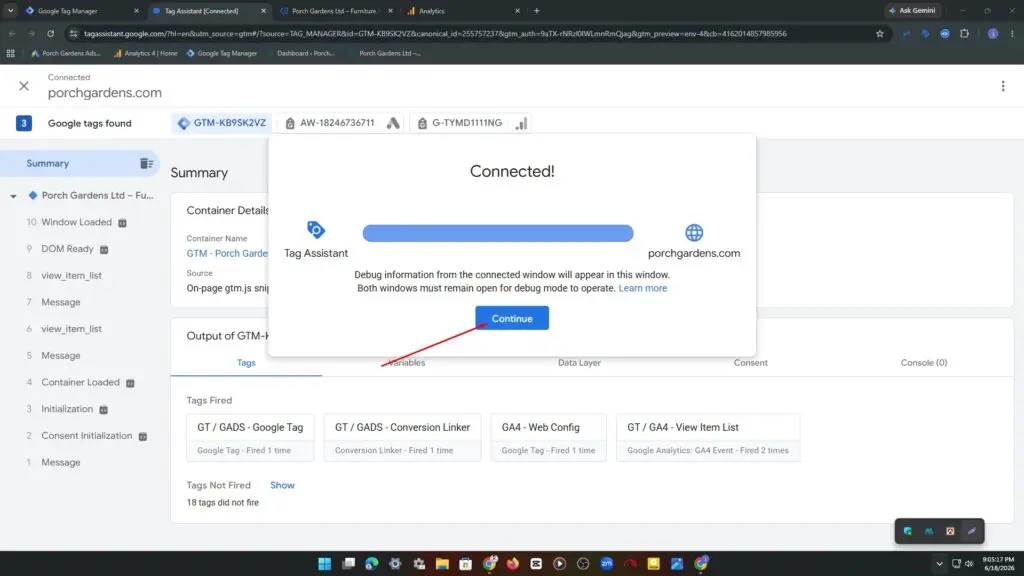The height and width of the screenshot is (576, 1024).
Task: Select the Consent Initialization event
Action: coord(87,436)
